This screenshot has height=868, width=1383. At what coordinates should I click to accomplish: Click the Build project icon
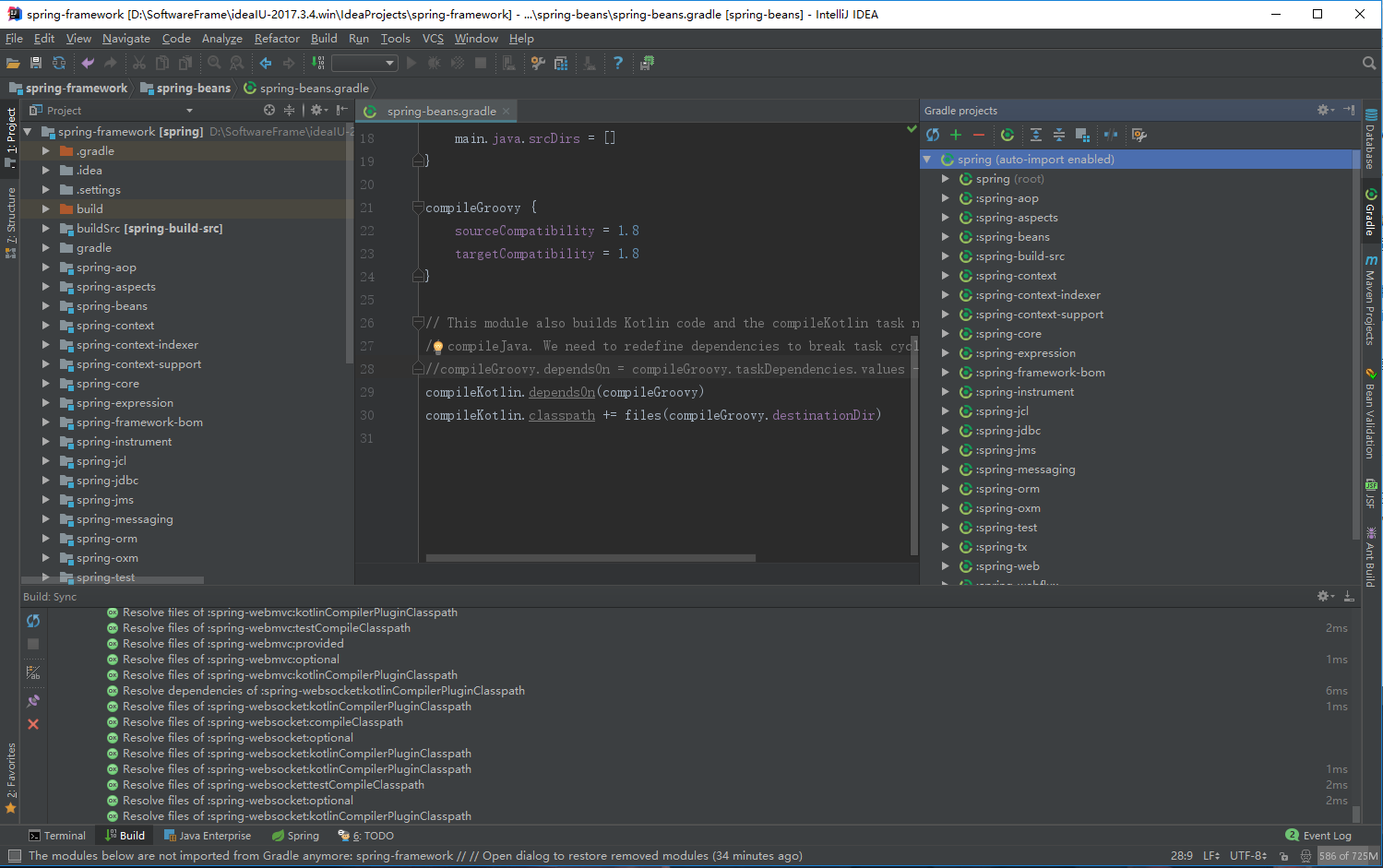(318, 64)
